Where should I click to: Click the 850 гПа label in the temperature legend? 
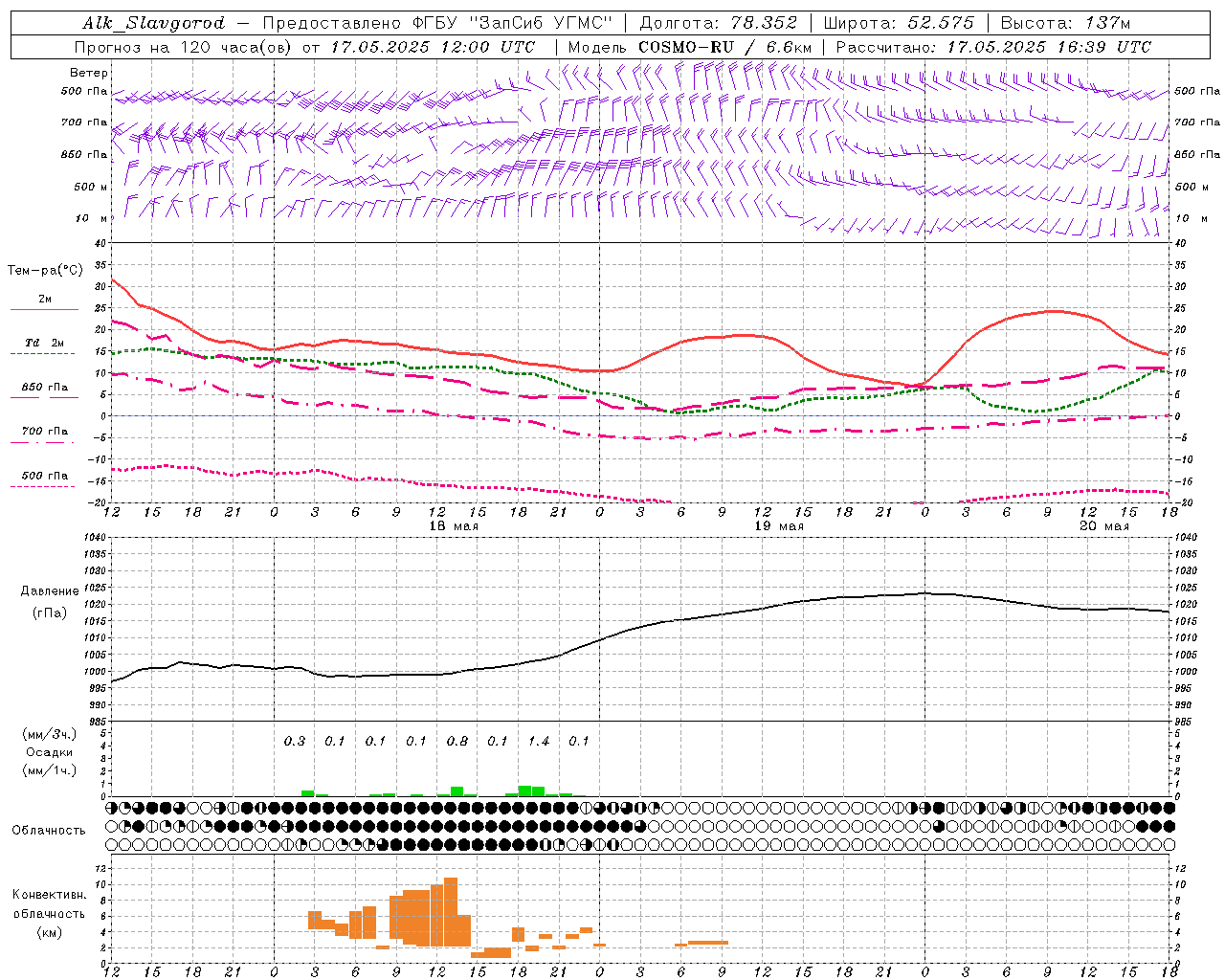[x=44, y=387]
